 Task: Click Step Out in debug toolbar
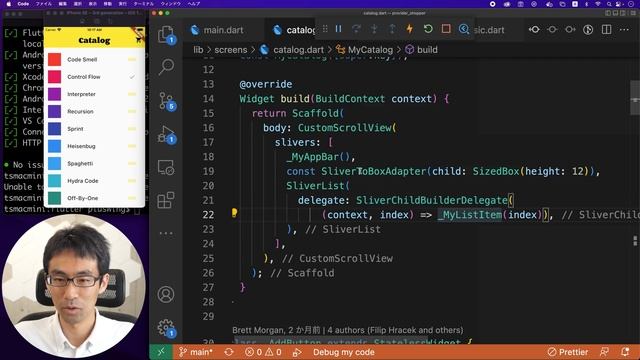pyautogui.click(x=392, y=29)
